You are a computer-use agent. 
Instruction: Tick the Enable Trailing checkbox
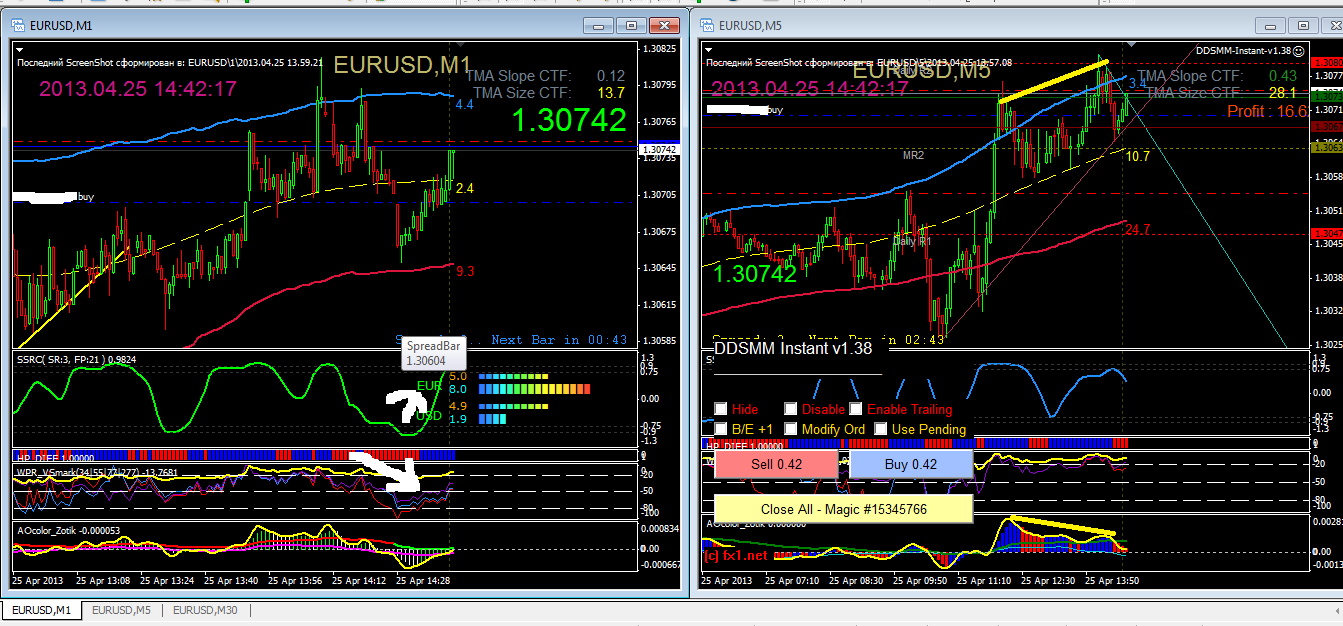click(856, 409)
